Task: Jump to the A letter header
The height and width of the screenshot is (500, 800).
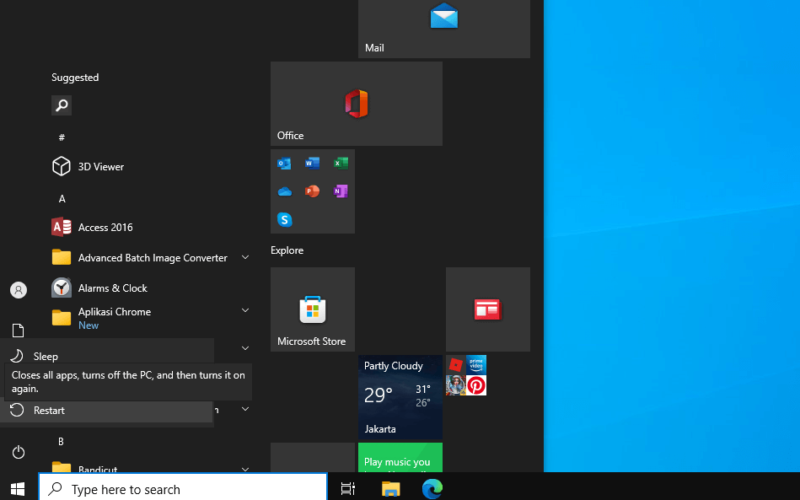Action: coord(62,198)
